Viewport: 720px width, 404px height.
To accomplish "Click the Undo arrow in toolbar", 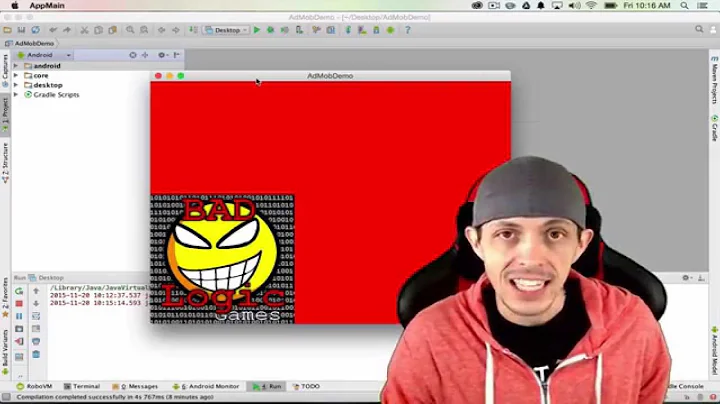I will (53, 30).
